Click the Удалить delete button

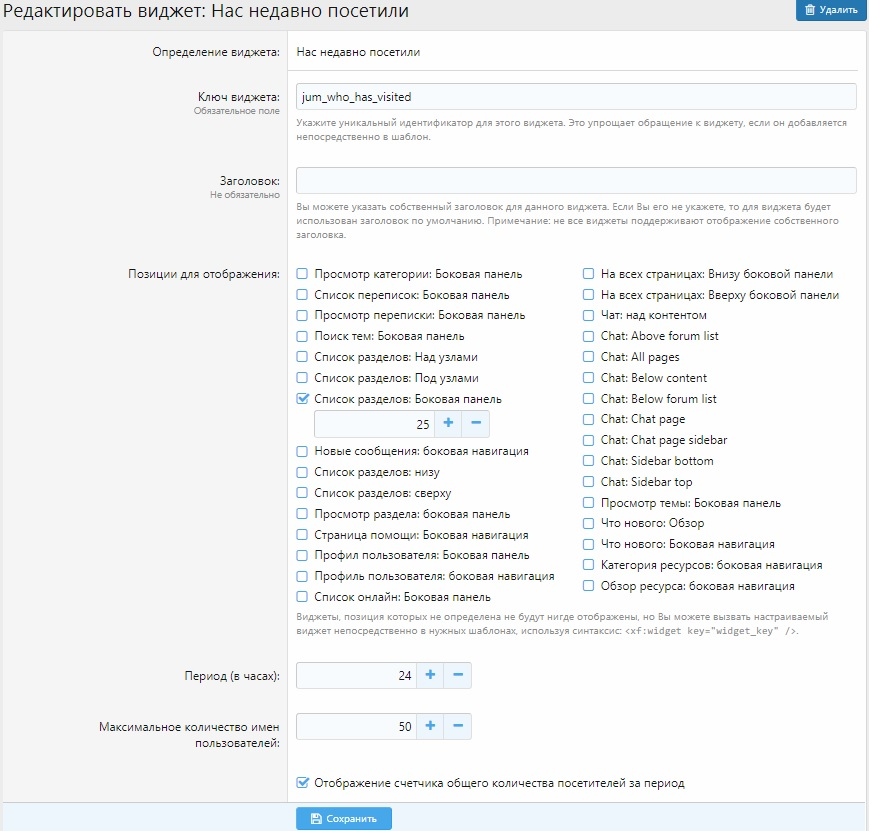(x=829, y=11)
